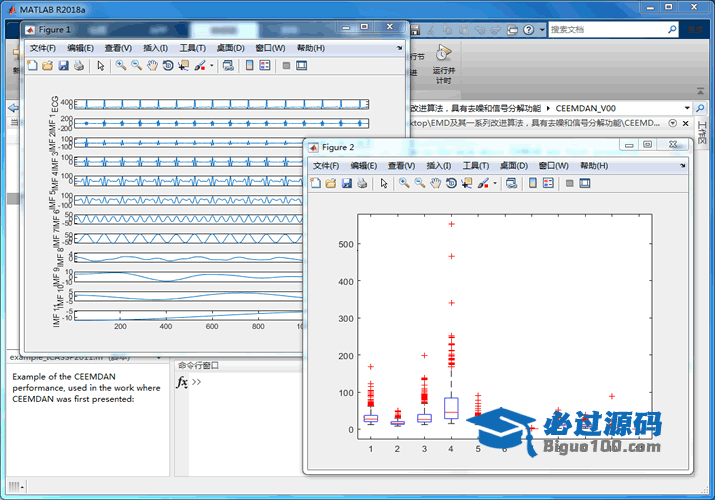Image resolution: width=715 pixels, height=500 pixels.
Task: Show Plot Tools and dock icon in Figure 2
Action: pyautogui.click(x=585, y=183)
